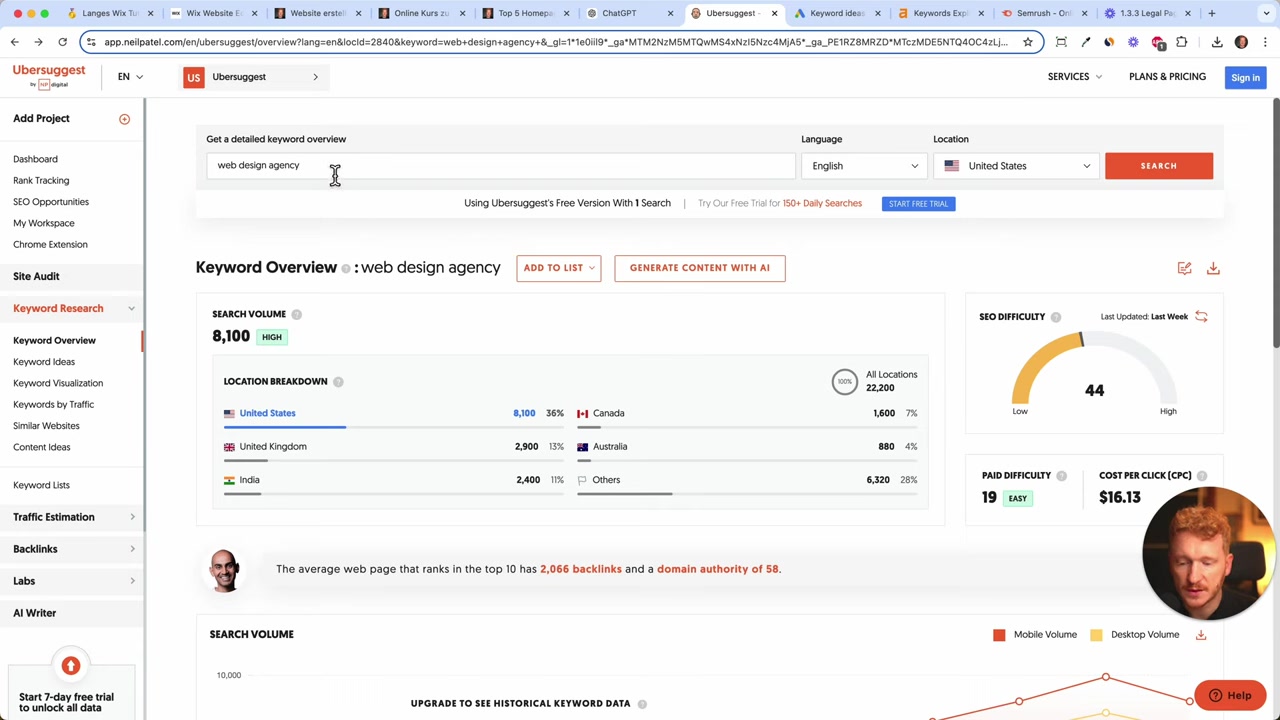Screen dimensions: 1280x720
Task: Click the 2,066 backlinks link
Action: click(581, 569)
